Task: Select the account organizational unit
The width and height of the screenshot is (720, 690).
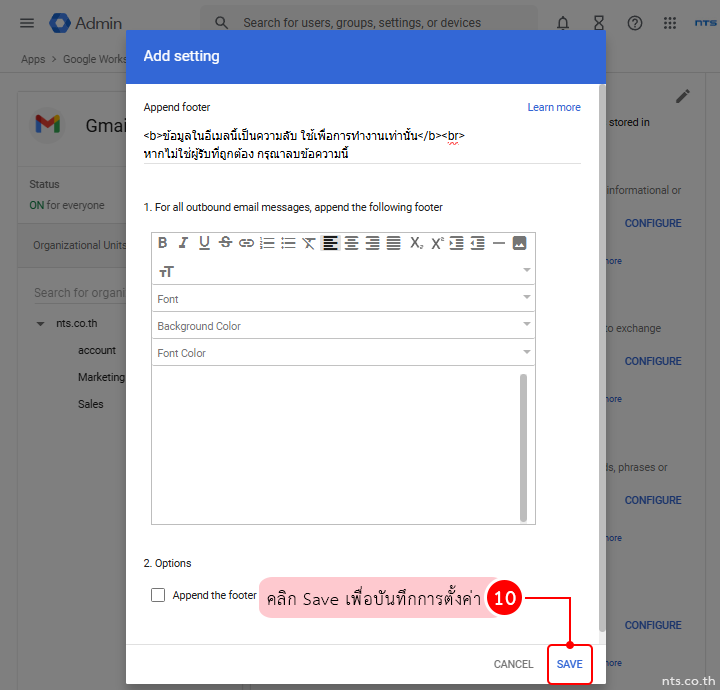Action: pos(97,350)
